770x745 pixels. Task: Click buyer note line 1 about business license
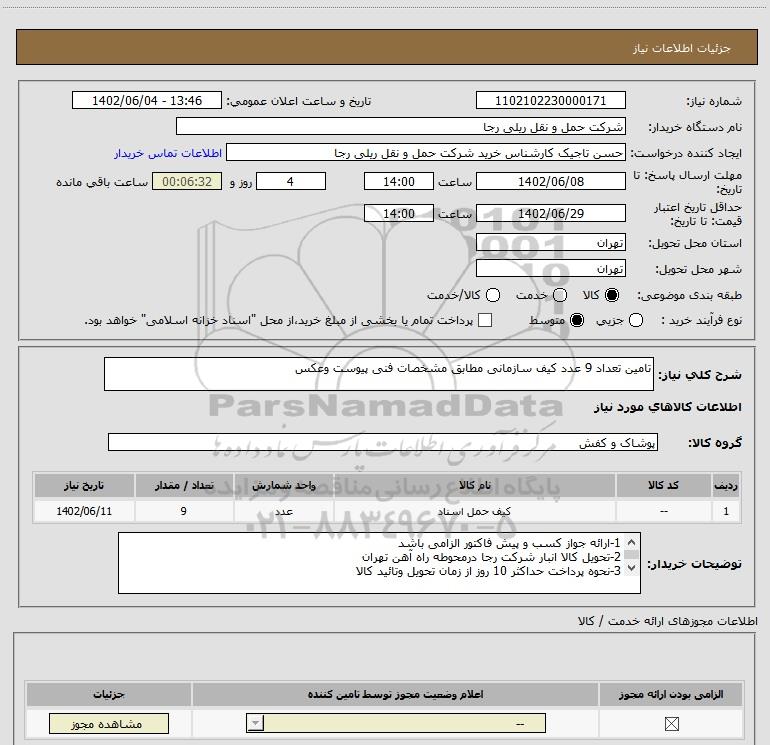pos(509,544)
